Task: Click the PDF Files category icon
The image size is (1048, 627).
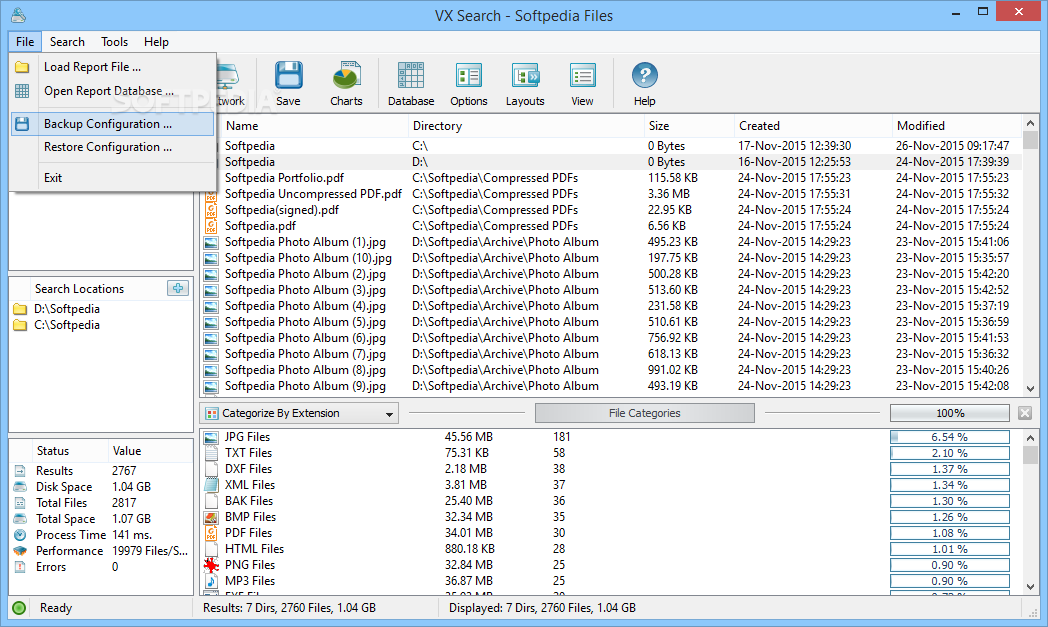Action: tap(211, 533)
